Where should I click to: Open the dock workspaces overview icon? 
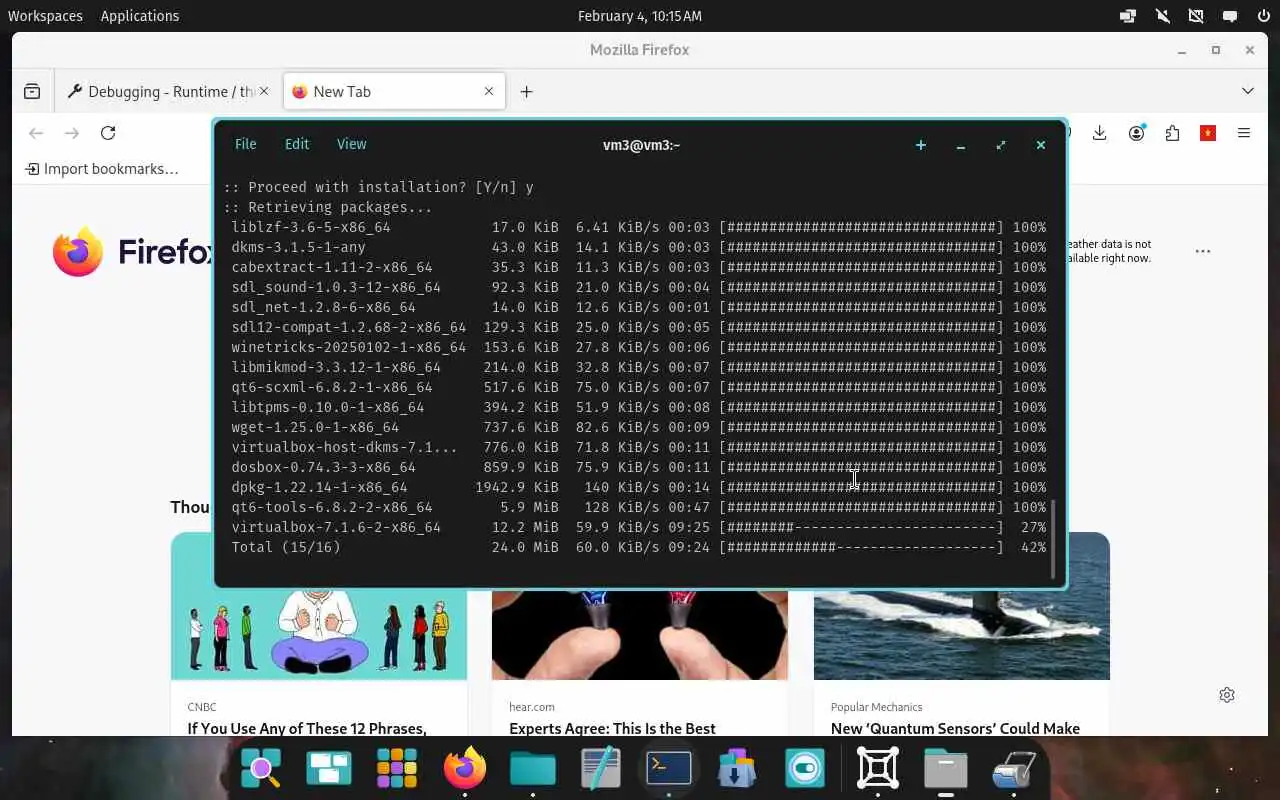pyautogui.click(x=329, y=768)
